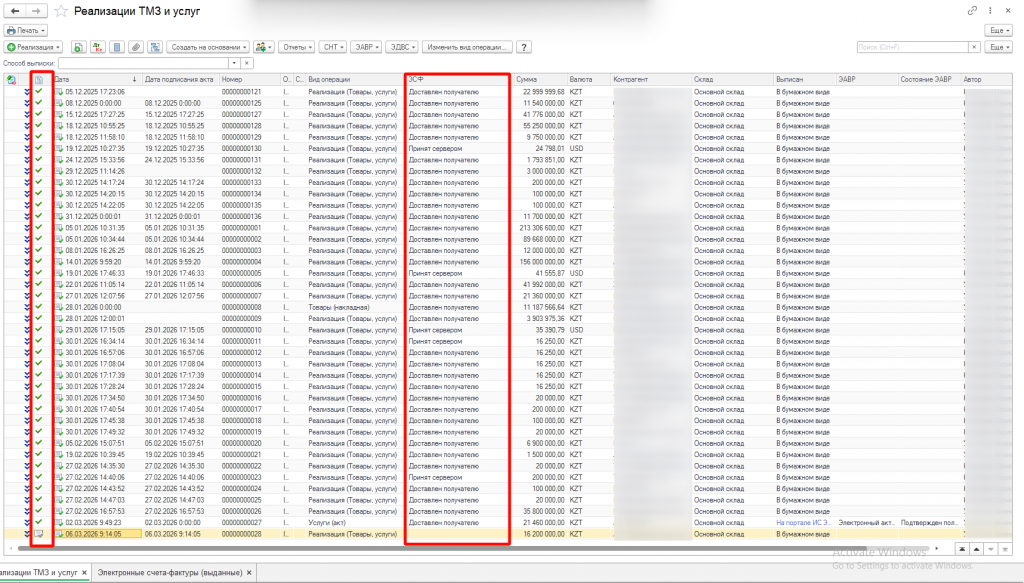The image size is (1024, 583).
Task: Click the Изменить вид операции button
Action: (468, 47)
